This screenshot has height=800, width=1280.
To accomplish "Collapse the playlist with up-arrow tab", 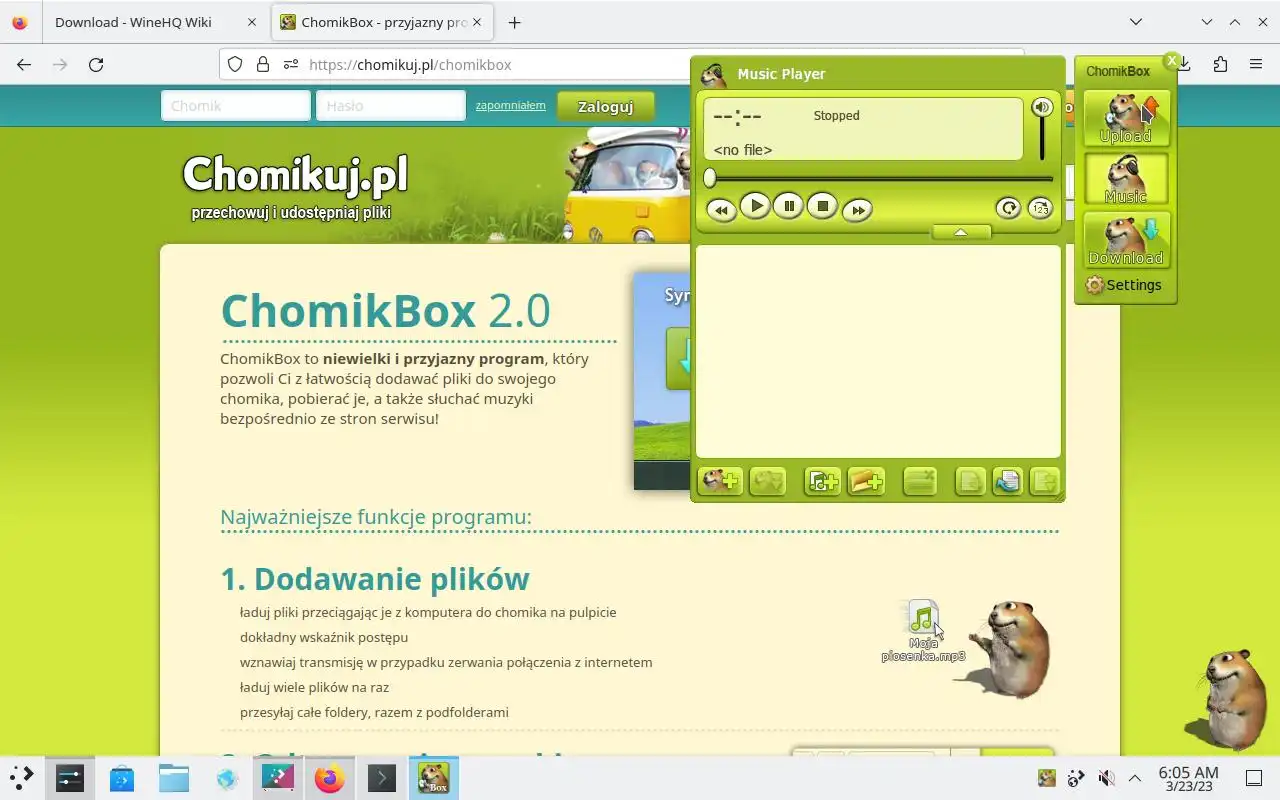I will pyautogui.click(x=961, y=232).
